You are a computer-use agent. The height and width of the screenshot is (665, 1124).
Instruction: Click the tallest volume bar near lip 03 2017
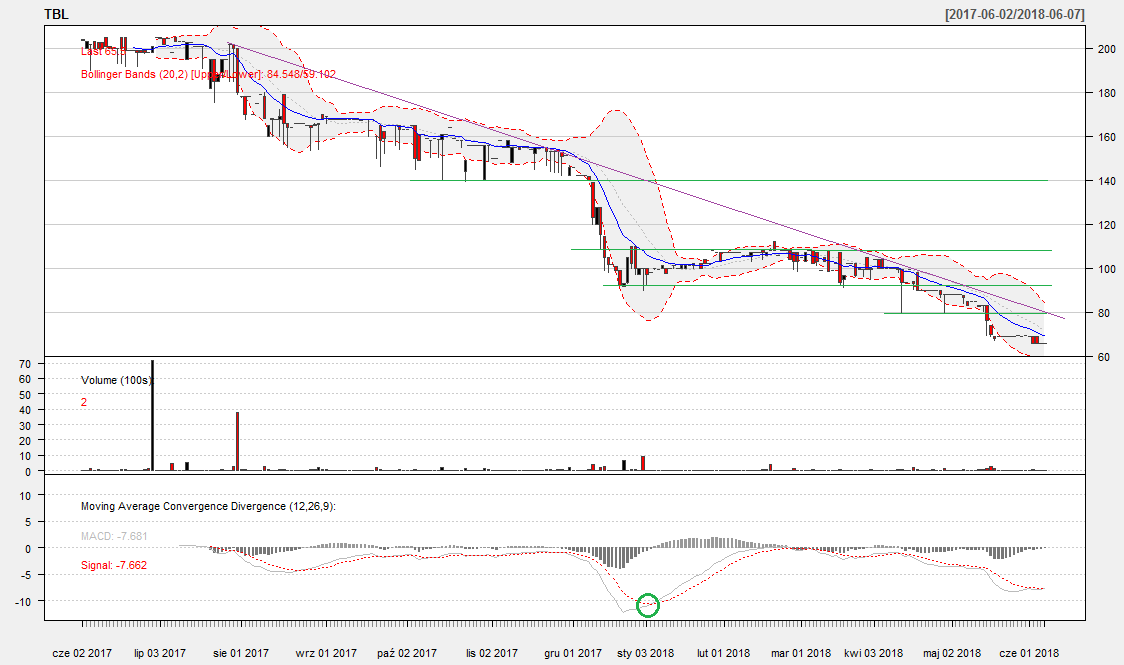coord(152,415)
